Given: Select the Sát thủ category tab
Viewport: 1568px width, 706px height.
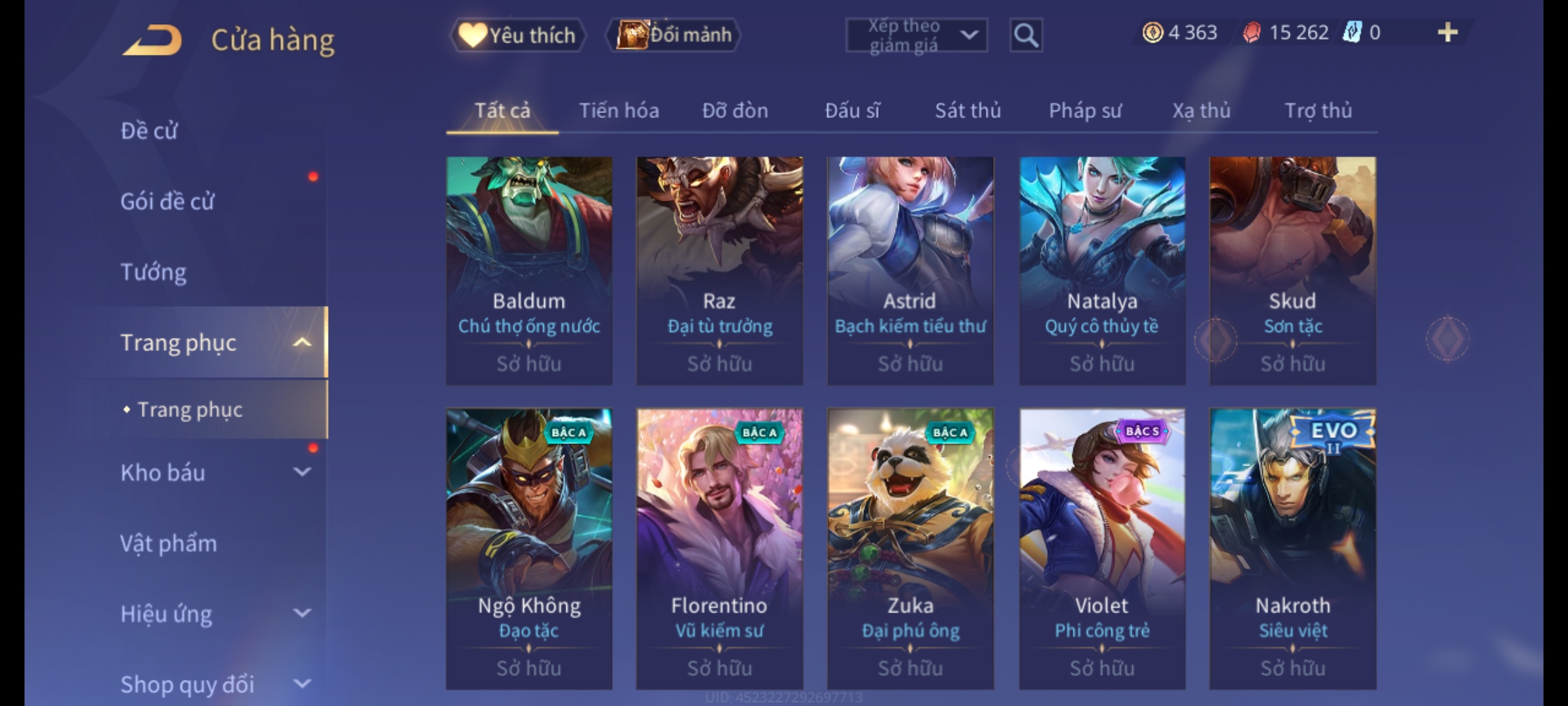Looking at the screenshot, I should [968, 110].
